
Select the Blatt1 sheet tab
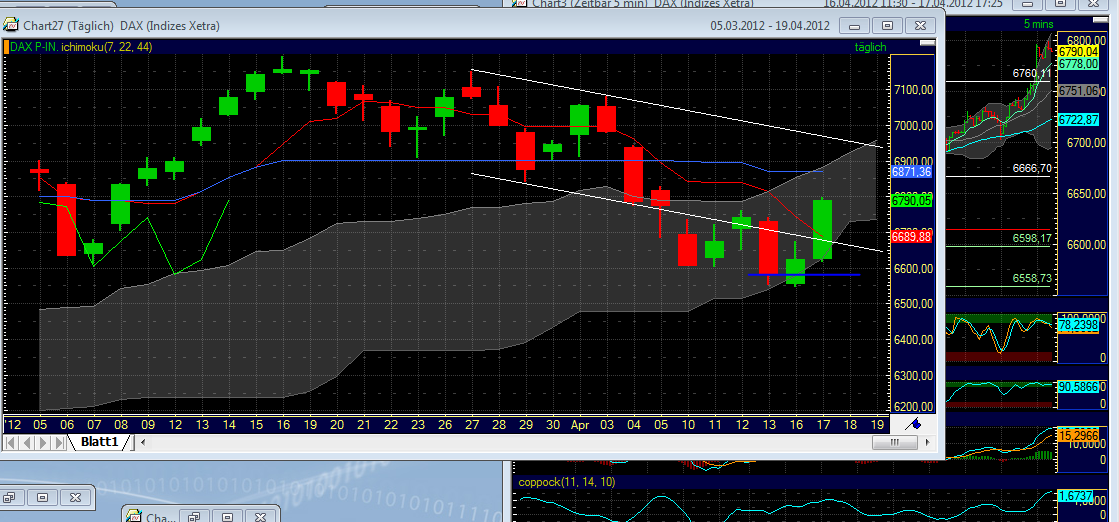coord(99,442)
